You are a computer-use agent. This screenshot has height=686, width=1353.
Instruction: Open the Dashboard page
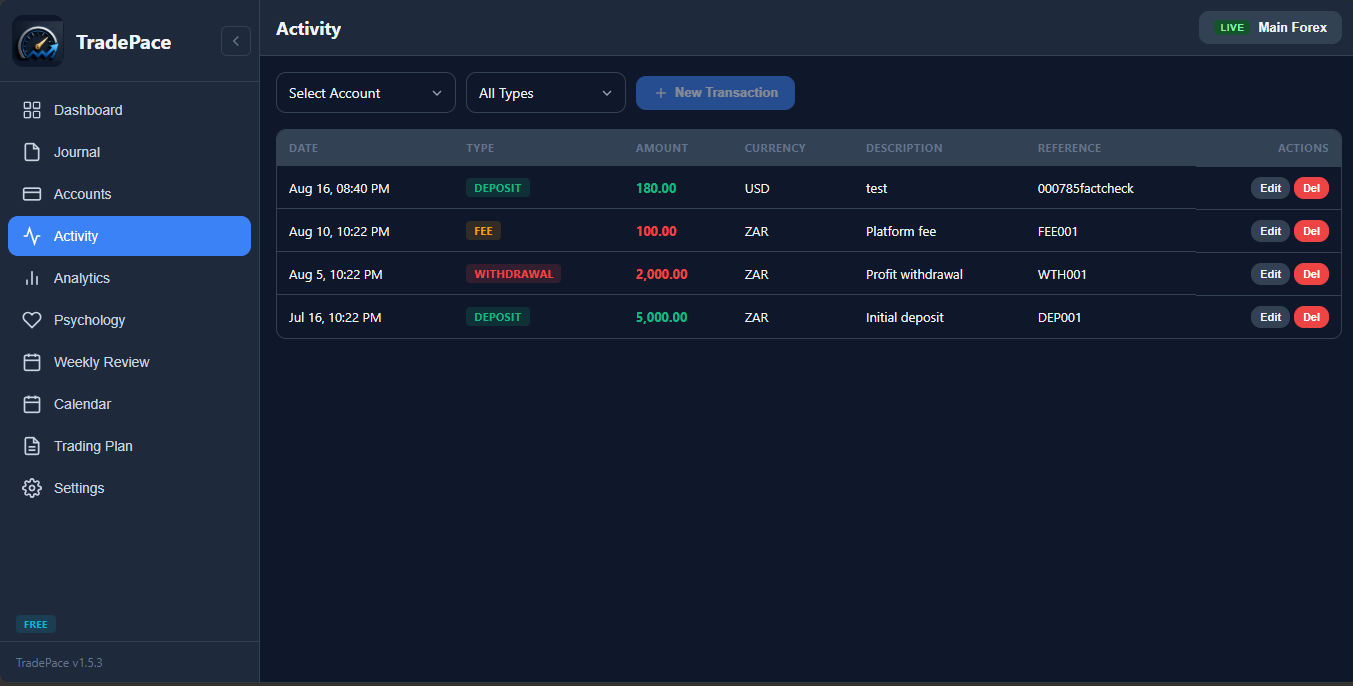129,110
